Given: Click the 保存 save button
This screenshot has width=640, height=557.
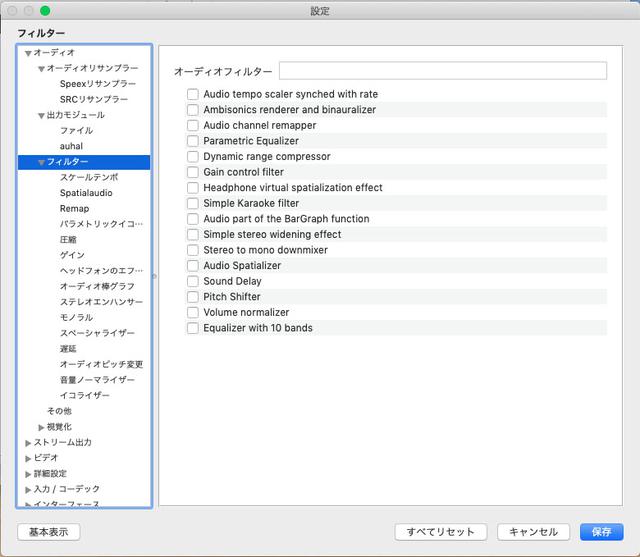Looking at the screenshot, I should point(602,532).
